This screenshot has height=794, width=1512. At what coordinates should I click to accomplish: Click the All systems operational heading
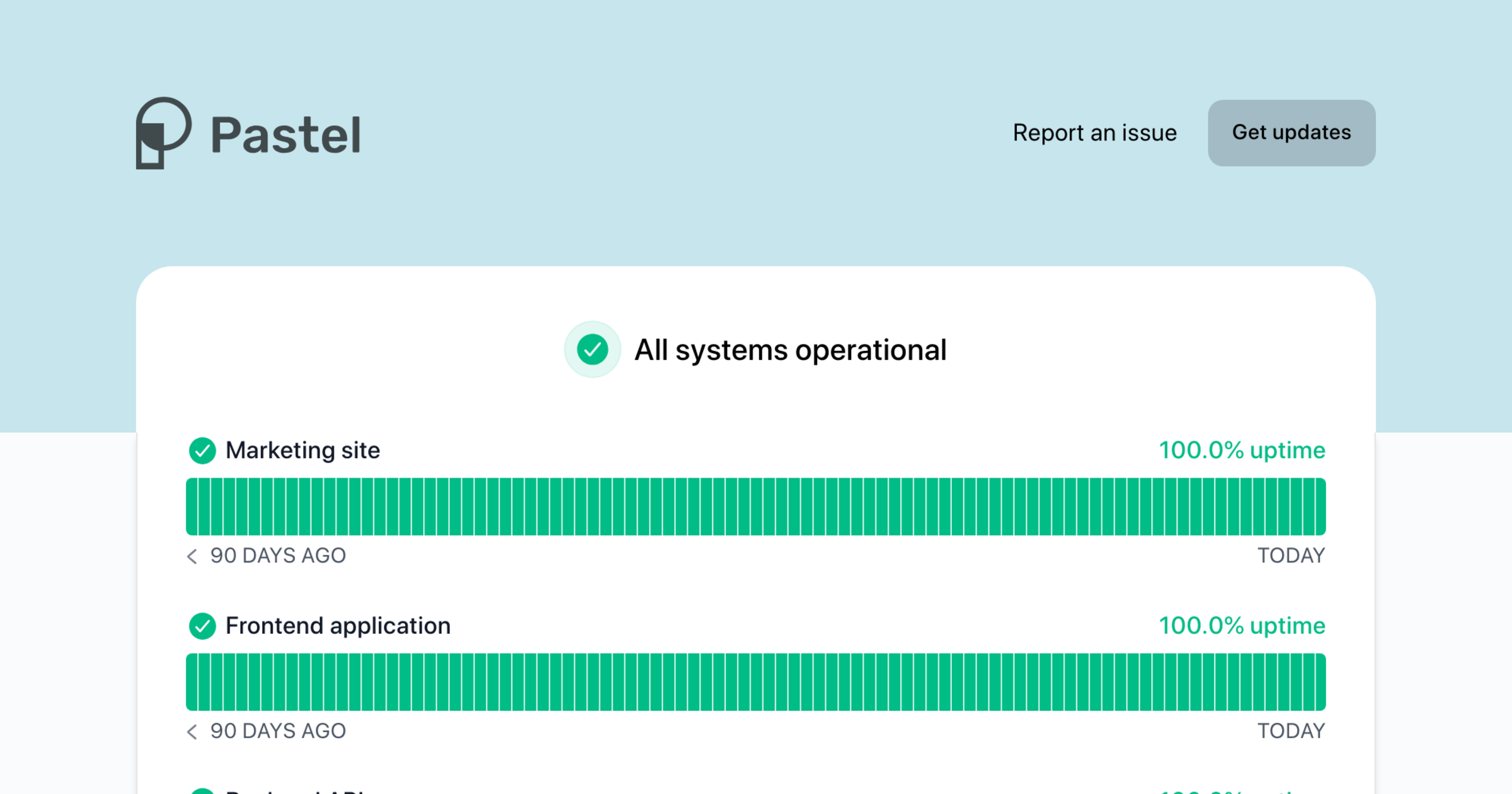790,350
